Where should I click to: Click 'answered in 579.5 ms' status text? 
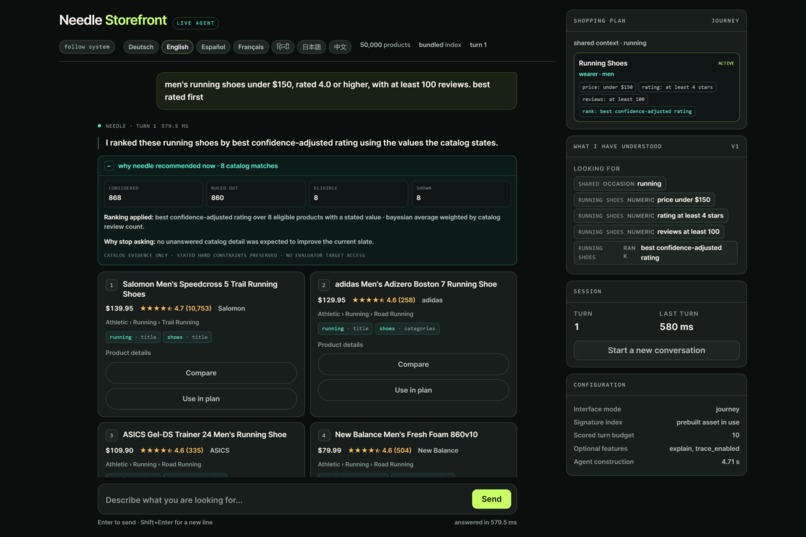[x=485, y=523]
